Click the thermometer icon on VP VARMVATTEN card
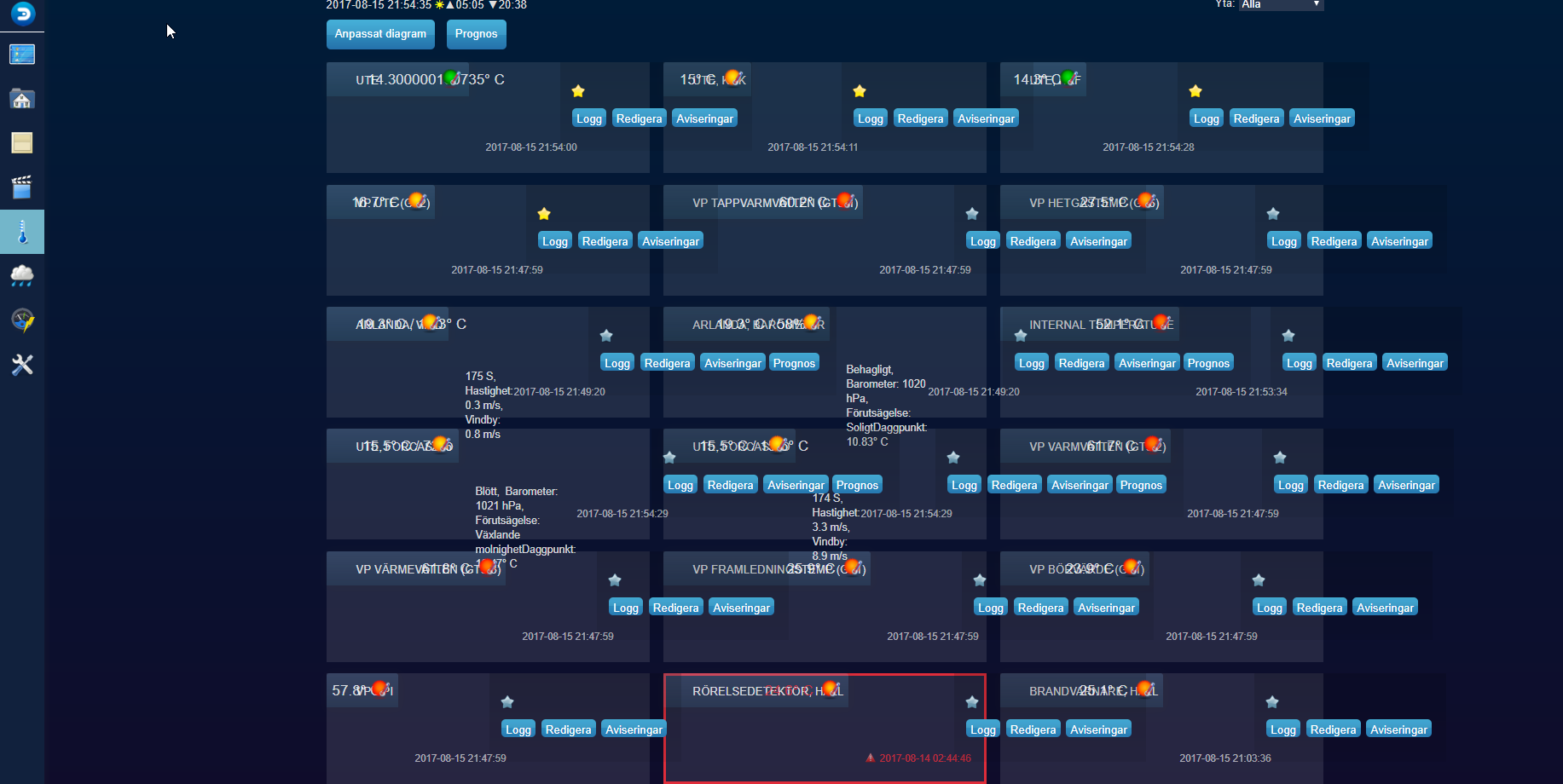Screen dimensions: 1563x784 (x=1153, y=445)
